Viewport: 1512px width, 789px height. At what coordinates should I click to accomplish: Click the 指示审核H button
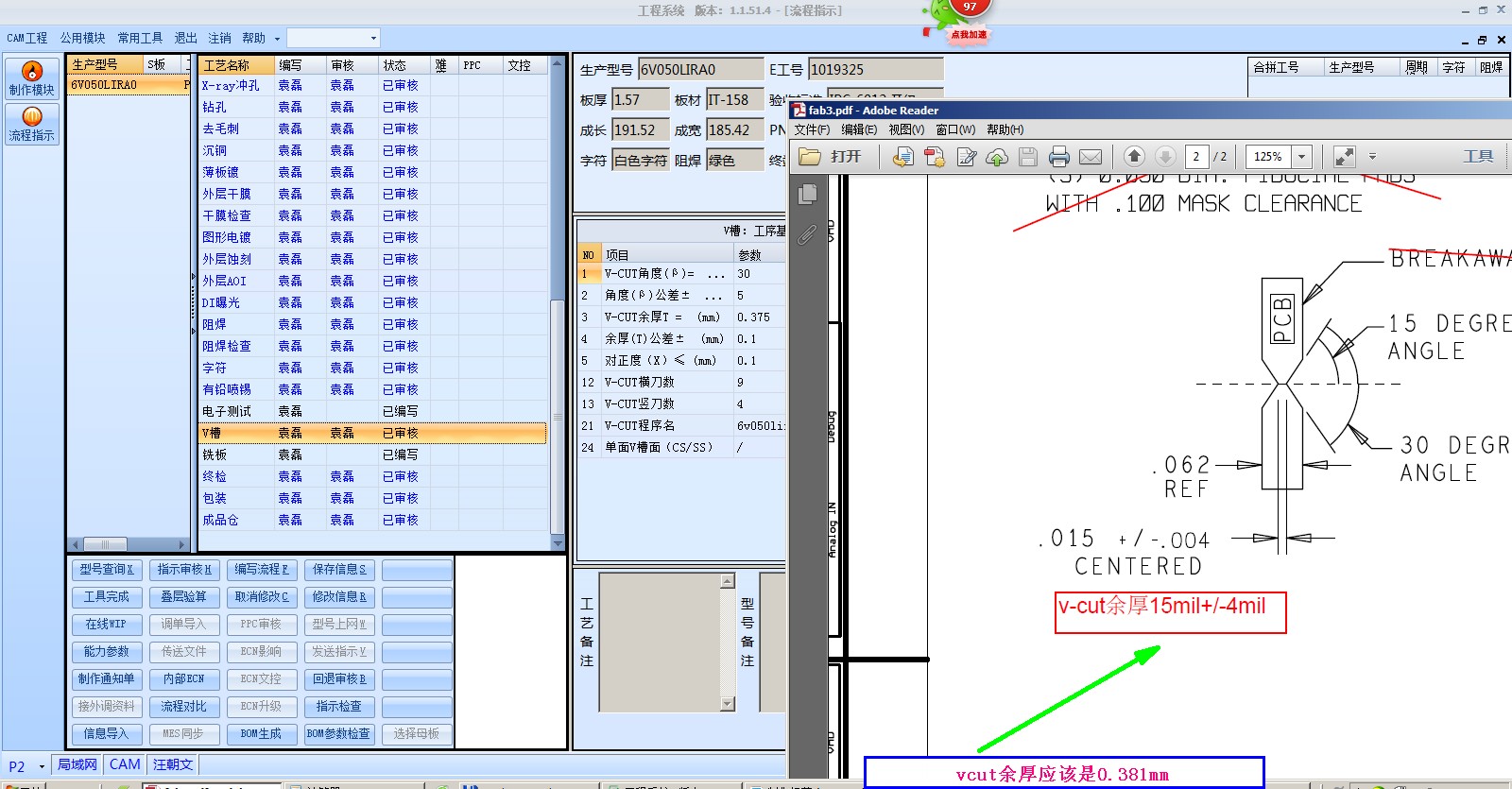click(184, 570)
